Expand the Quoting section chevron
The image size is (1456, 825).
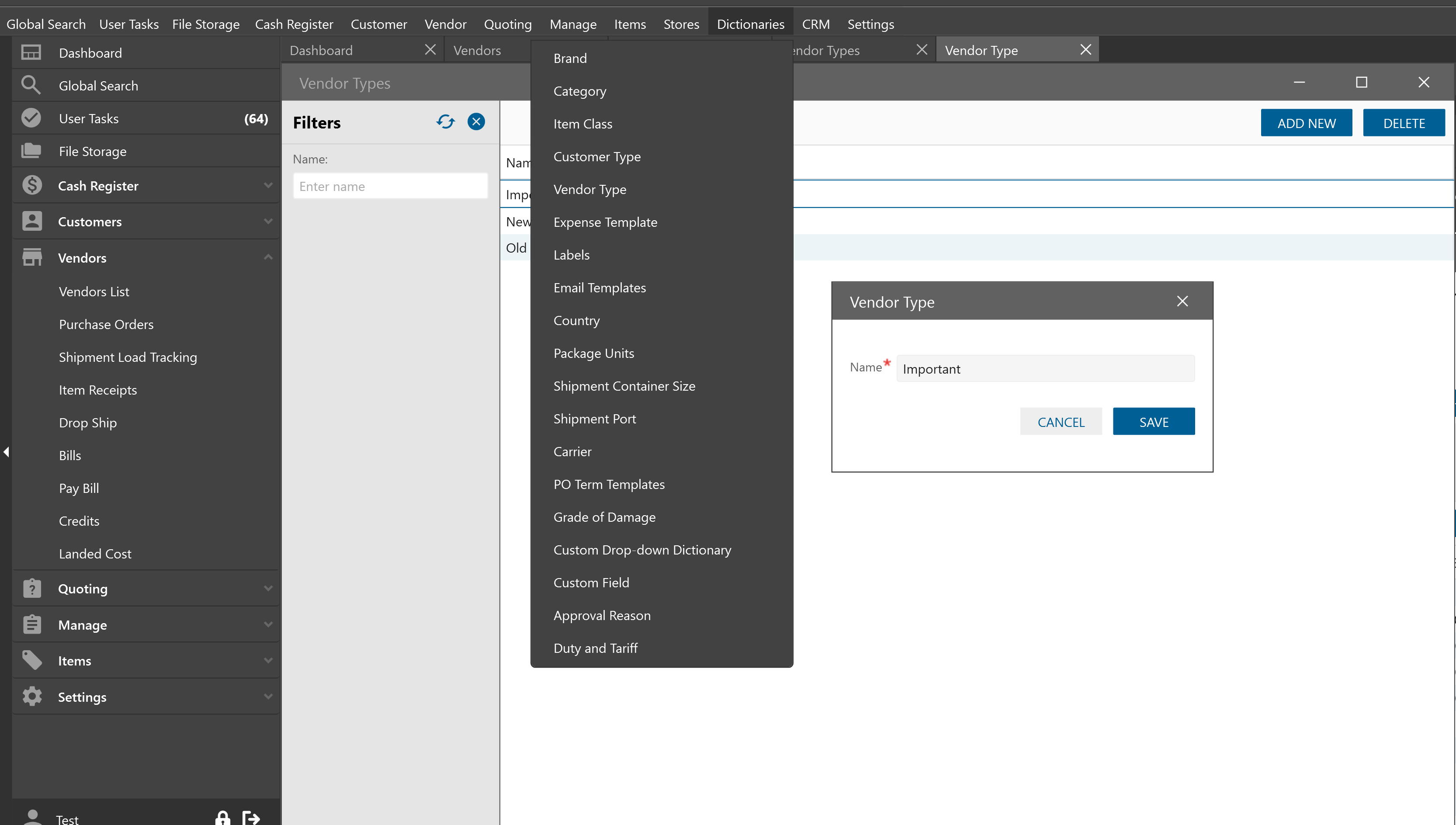click(268, 589)
